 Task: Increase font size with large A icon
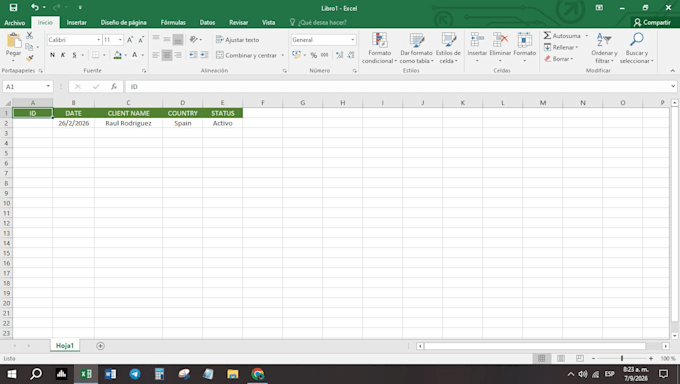pos(130,40)
